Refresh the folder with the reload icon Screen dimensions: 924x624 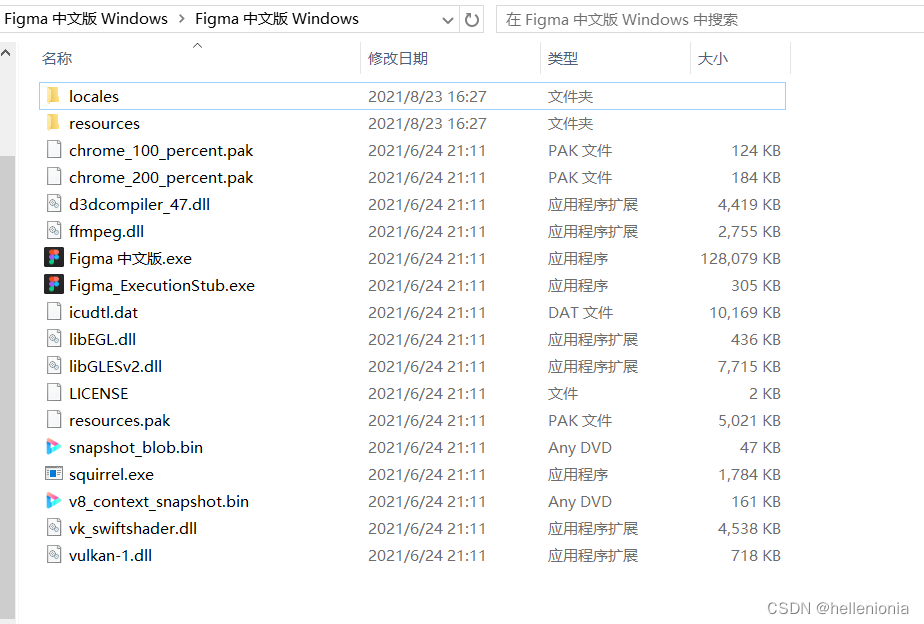coord(471,20)
